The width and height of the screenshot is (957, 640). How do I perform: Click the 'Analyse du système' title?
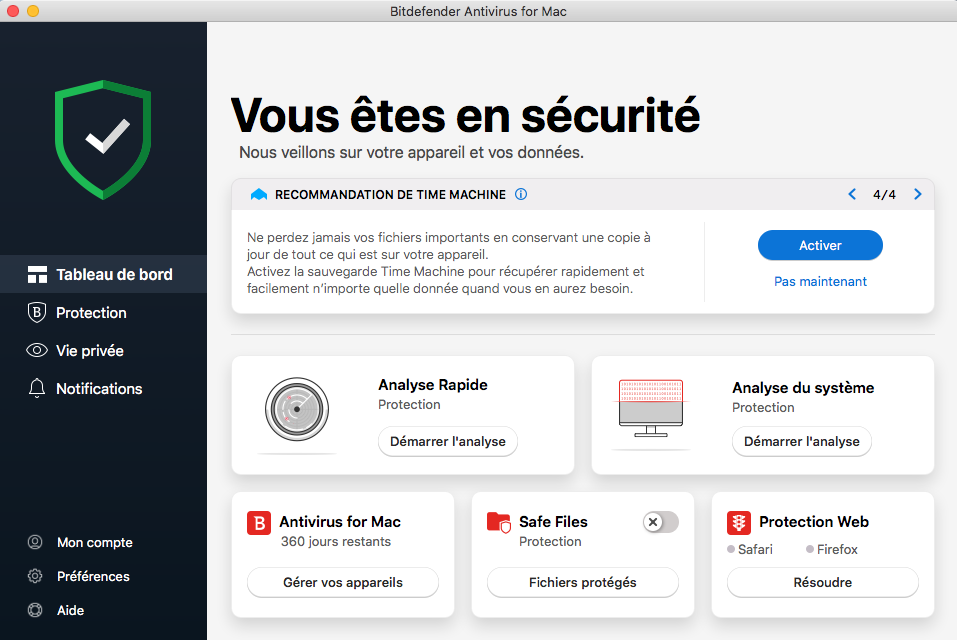point(803,388)
